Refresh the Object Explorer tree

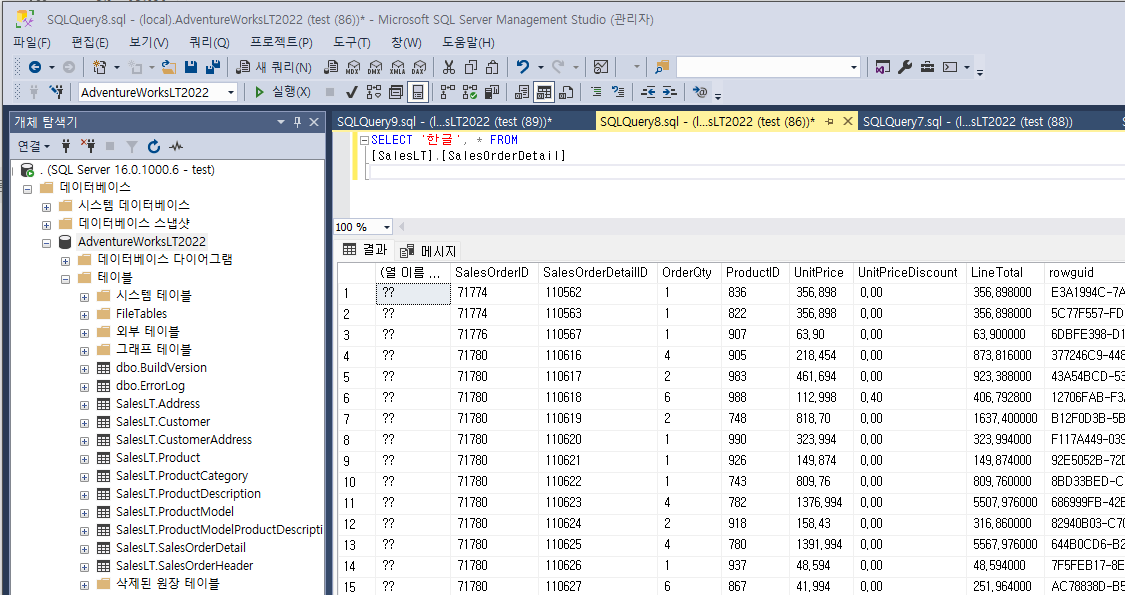point(154,146)
